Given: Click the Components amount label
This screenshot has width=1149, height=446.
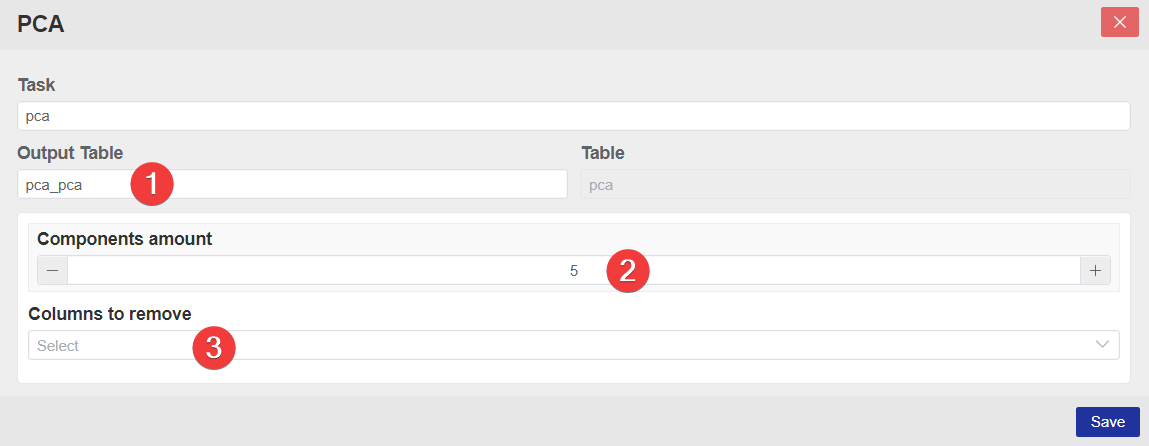Looking at the screenshot, I should pos(124,239).
